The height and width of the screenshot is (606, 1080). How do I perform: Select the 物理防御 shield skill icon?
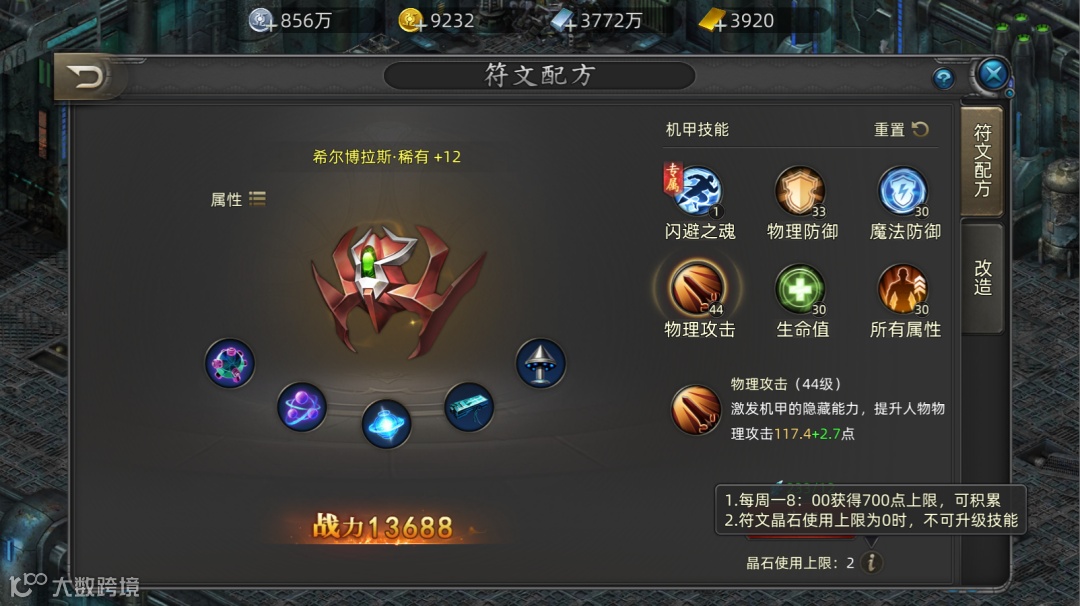click(800, 191)
